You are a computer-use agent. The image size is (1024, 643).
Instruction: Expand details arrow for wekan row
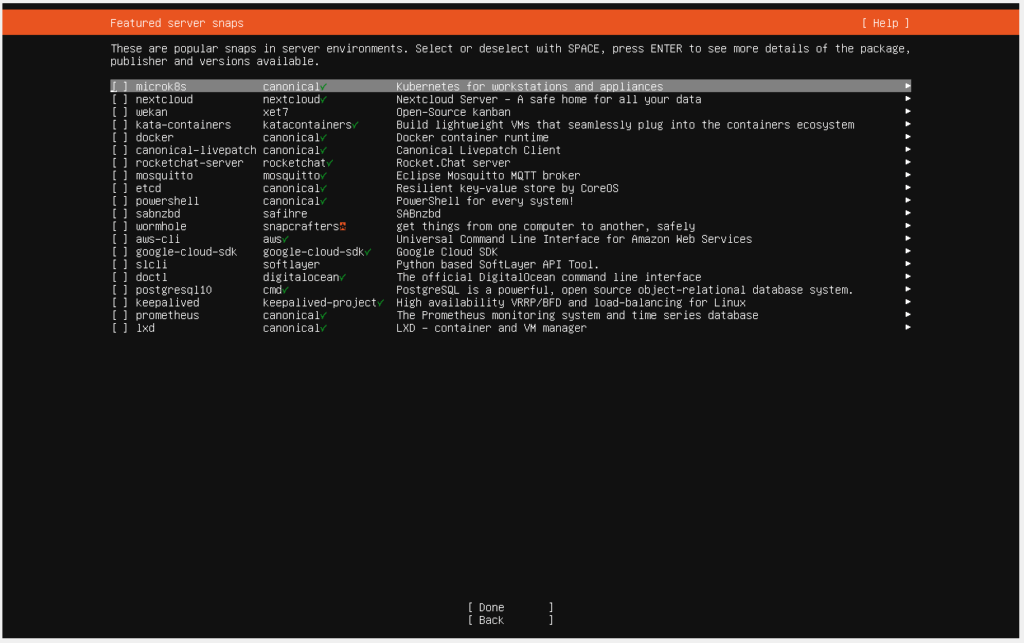pos(907,113)
